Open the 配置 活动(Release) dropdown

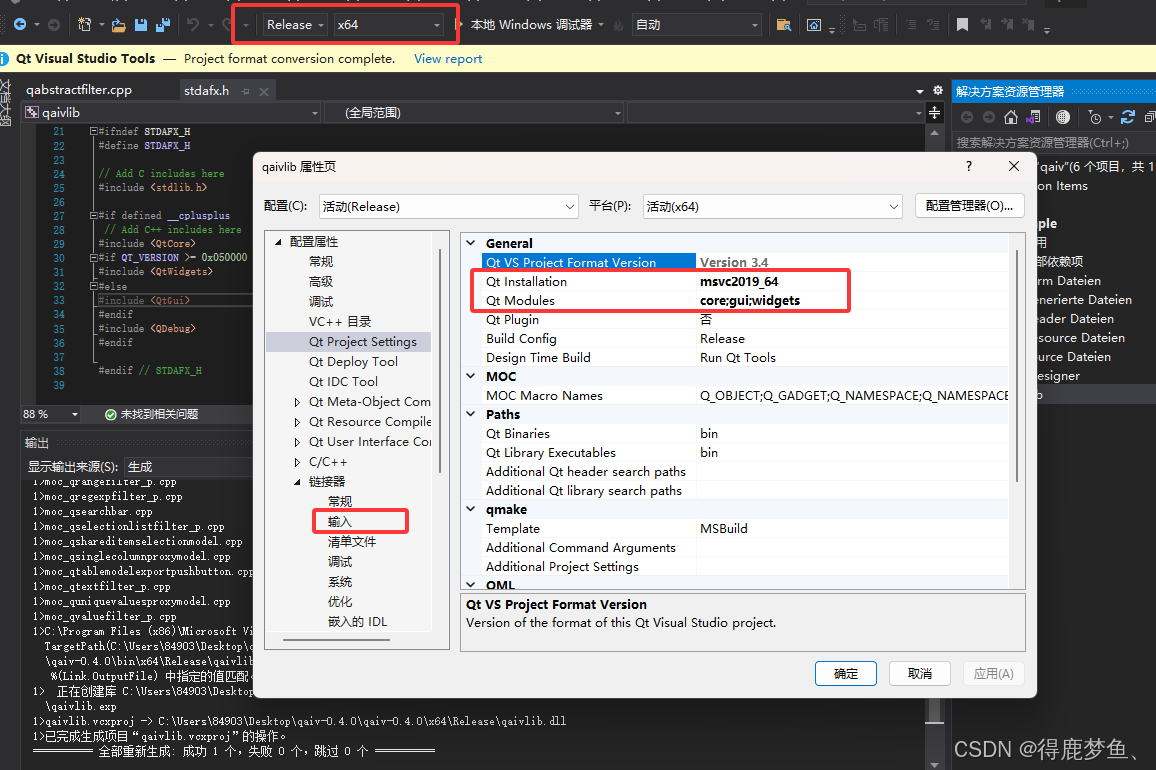(x=448, y=207)
